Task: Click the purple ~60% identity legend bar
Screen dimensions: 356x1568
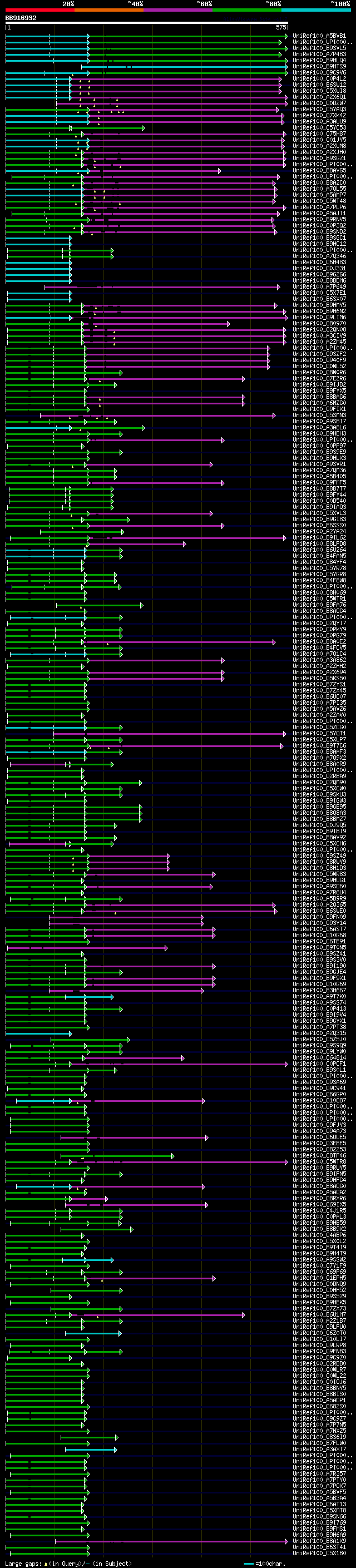Action: 179,10
